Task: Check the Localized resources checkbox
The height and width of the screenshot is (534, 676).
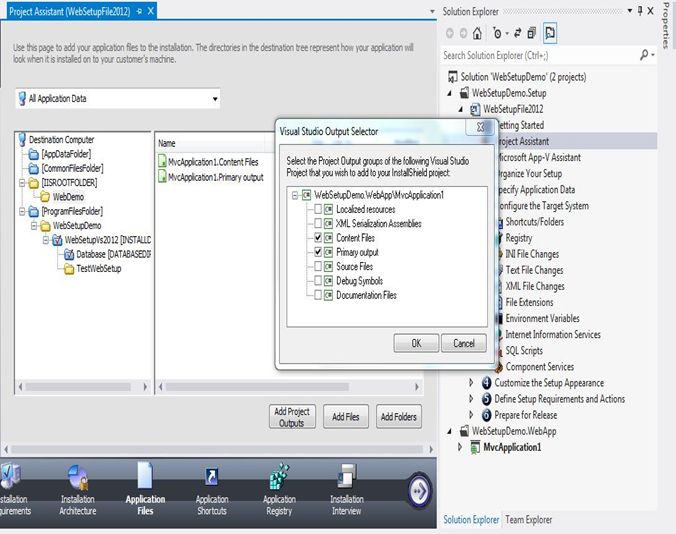Action: [318, 209]
